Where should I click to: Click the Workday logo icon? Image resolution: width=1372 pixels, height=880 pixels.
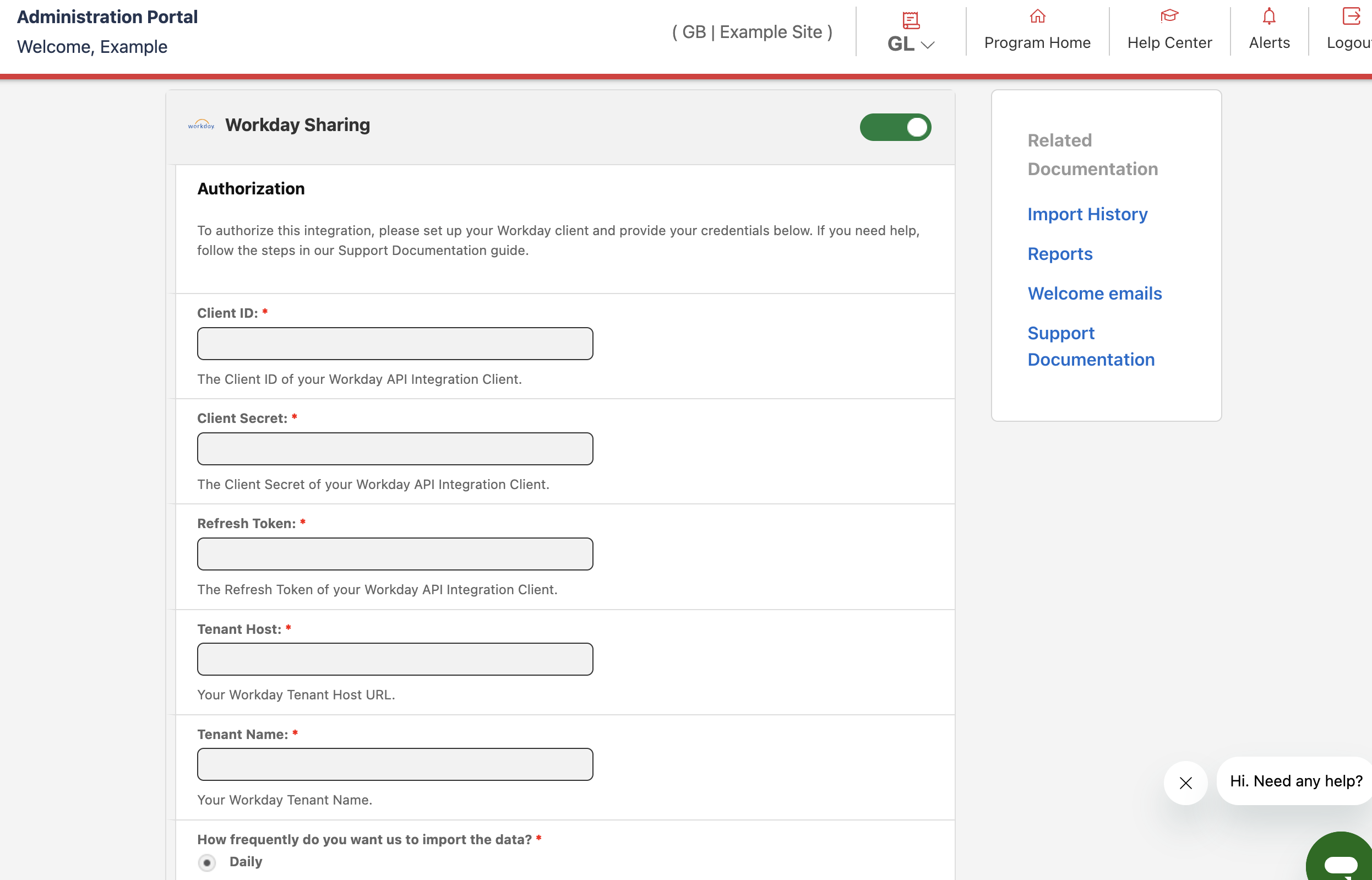click(201, 124)
